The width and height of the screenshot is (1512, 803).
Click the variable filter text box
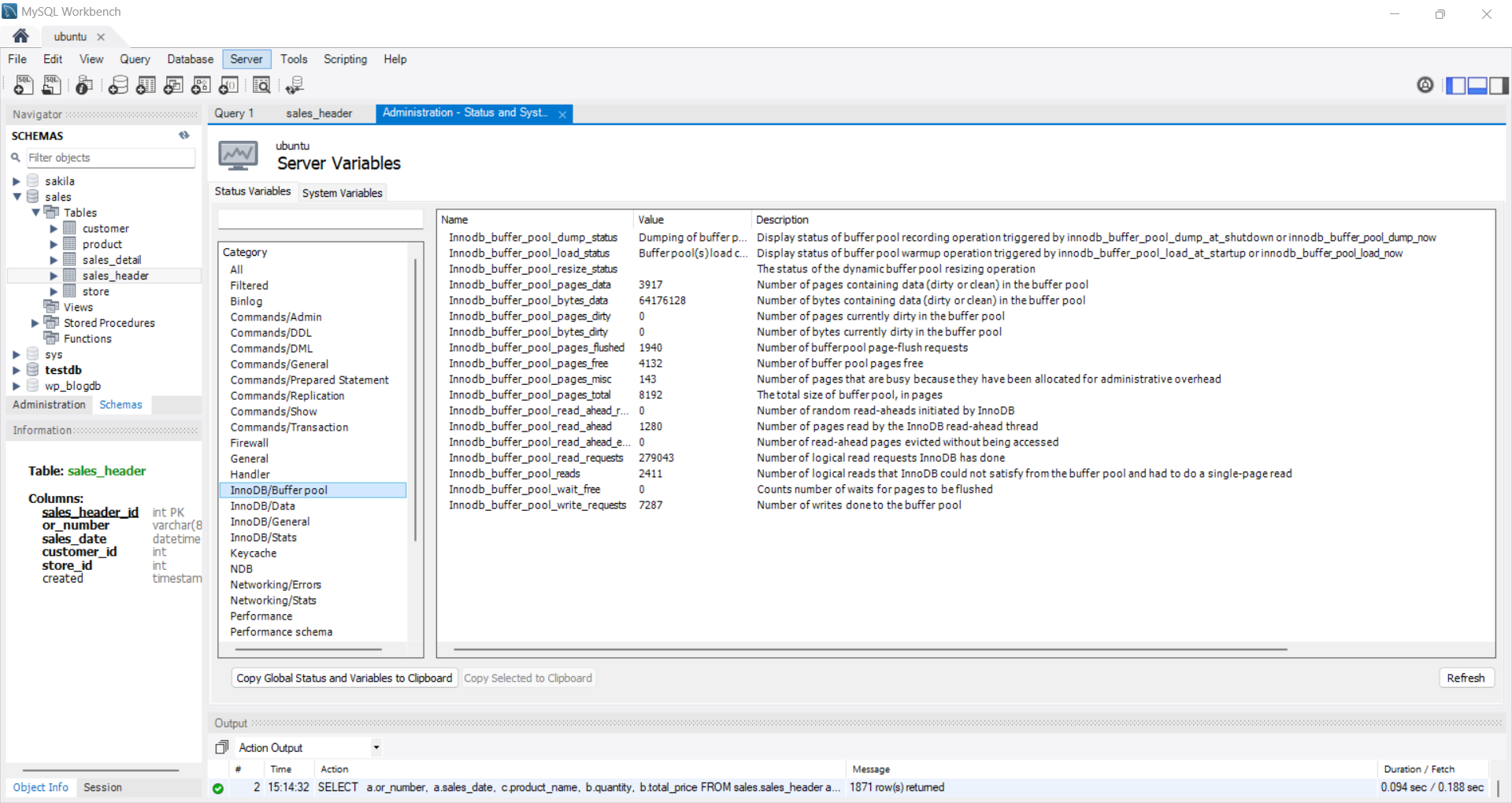click(x=321, y=219)
